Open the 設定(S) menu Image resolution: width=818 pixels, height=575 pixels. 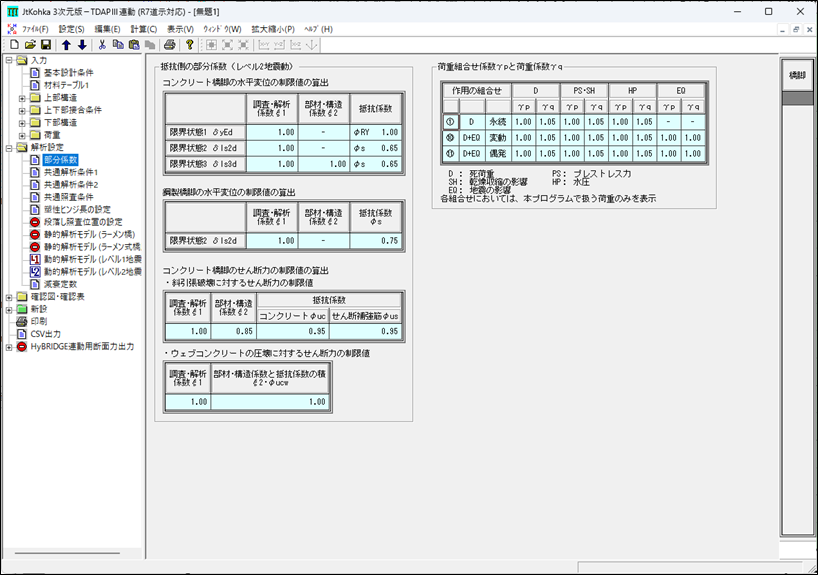[71, 29]
